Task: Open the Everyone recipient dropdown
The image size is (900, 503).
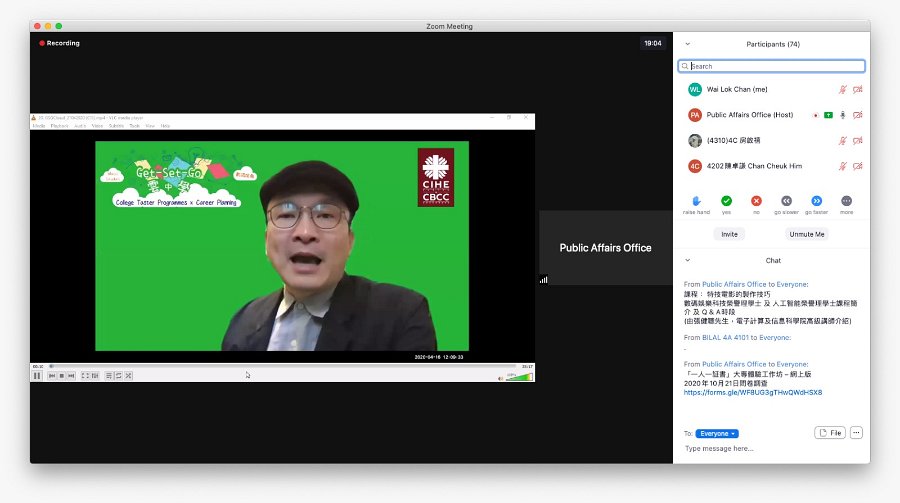Action: click(x=717, y=434)
